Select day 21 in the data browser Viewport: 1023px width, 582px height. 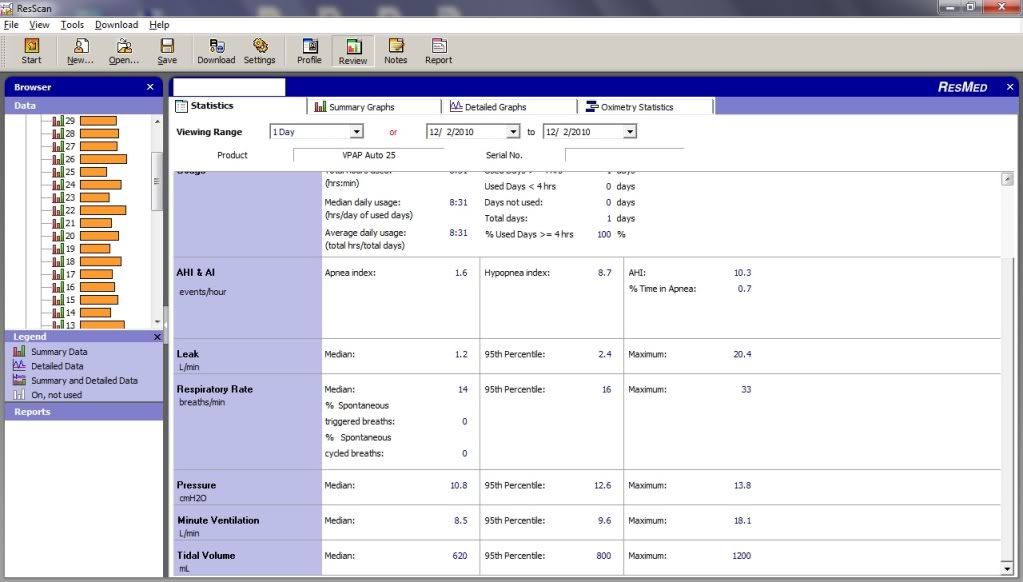pos(82,222)
